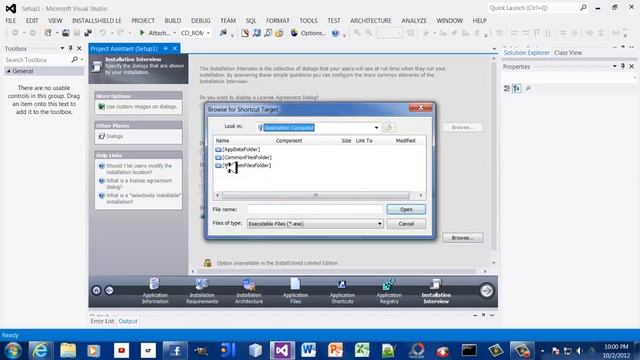Collapse the General group in Toolbox
Image resolution: width=640 pixels, height=360 pixels.
coord(9,71)
